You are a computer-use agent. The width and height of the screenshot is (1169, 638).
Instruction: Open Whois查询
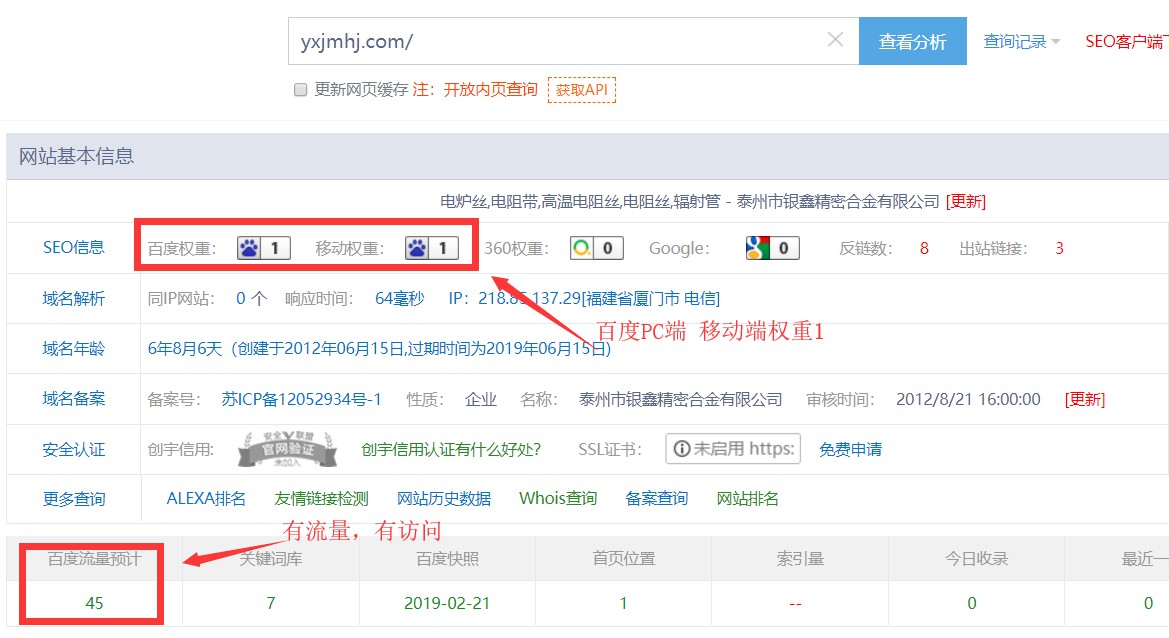pos(558,499)
